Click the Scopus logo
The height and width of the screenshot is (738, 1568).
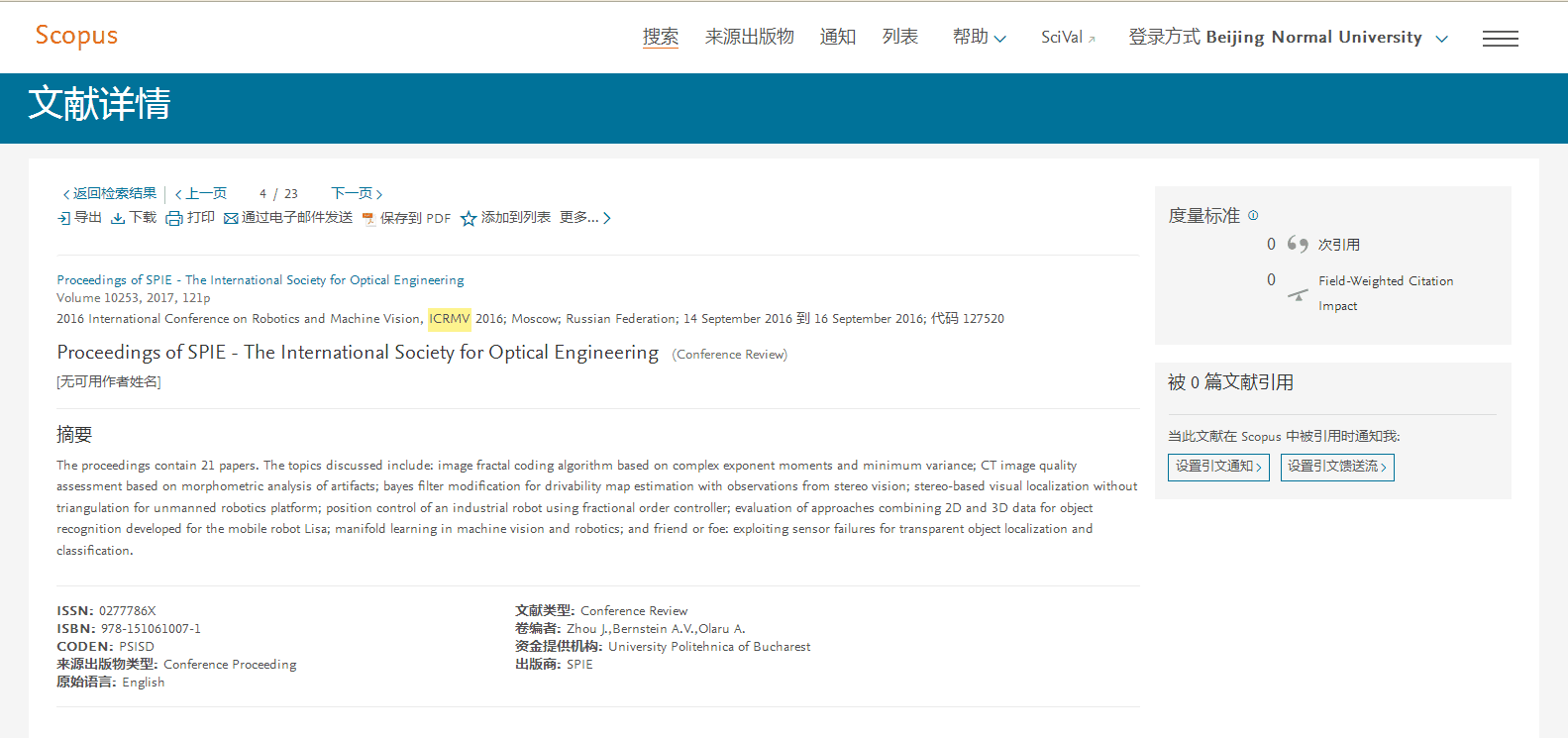(76, 36)
